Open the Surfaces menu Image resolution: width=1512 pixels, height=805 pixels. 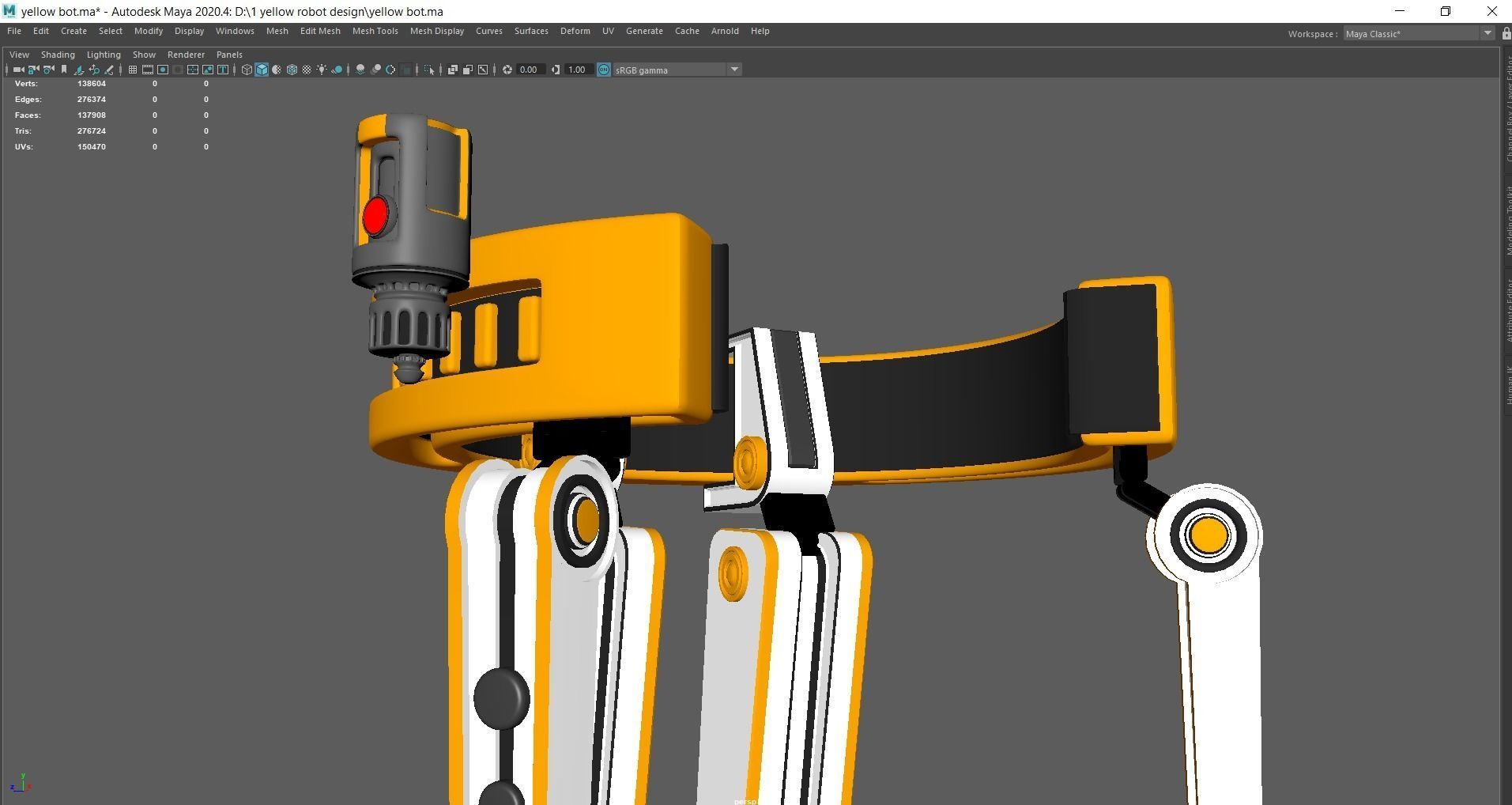coord(531,31)
